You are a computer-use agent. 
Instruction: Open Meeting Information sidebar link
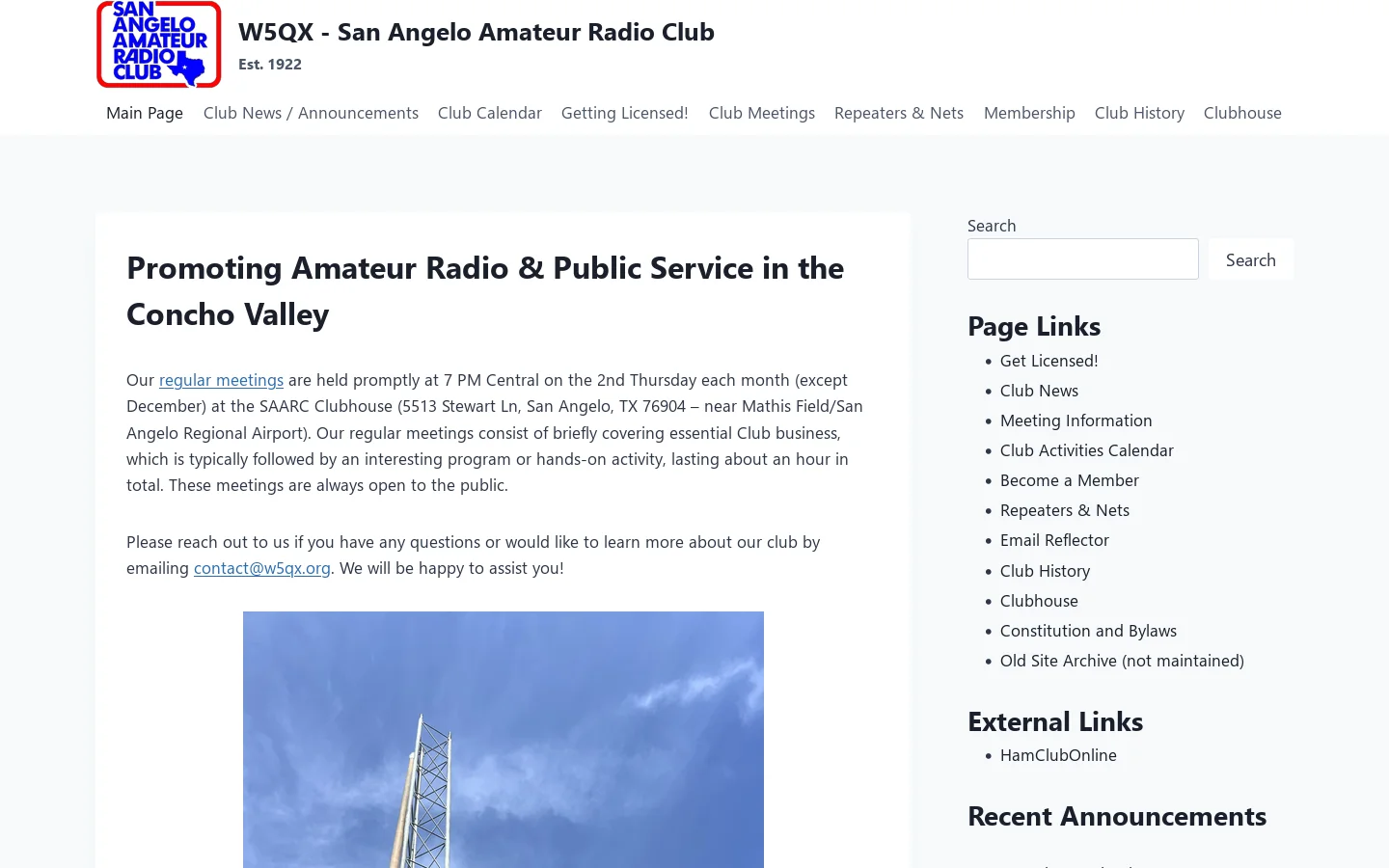tap(1076, 420)
